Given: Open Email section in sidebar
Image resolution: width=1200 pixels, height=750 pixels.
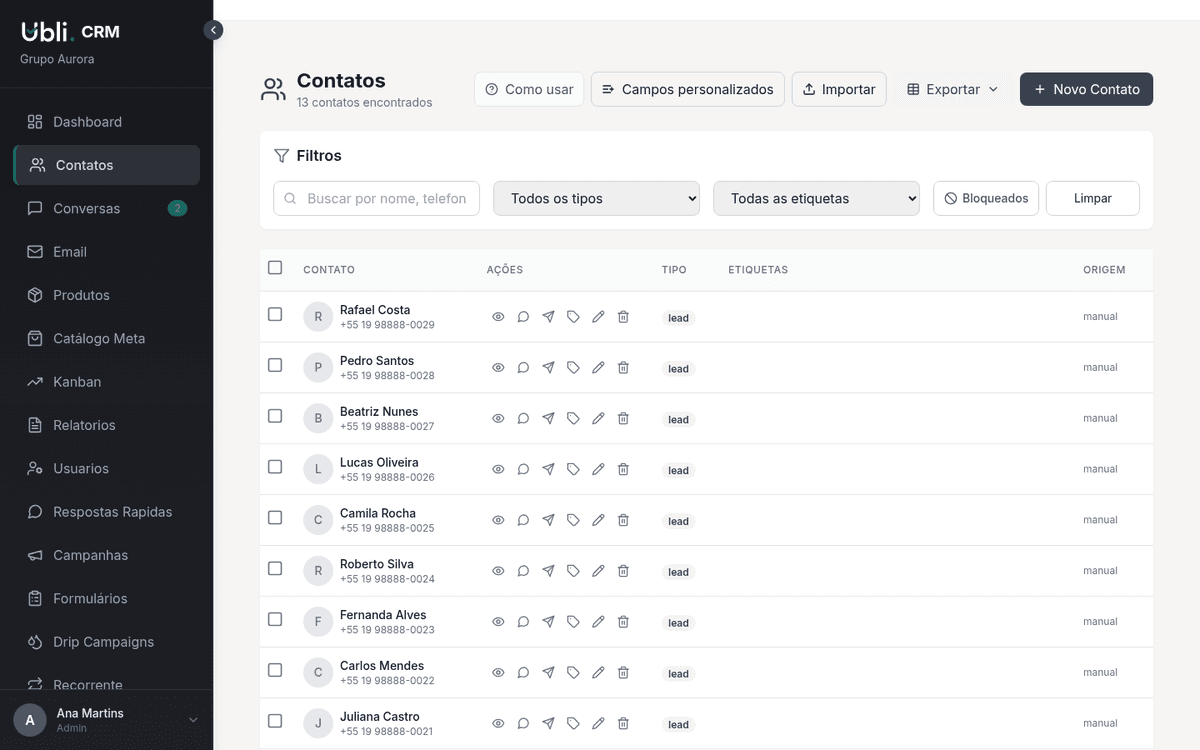Looking at the screenshot, I should tap(106, 252).
